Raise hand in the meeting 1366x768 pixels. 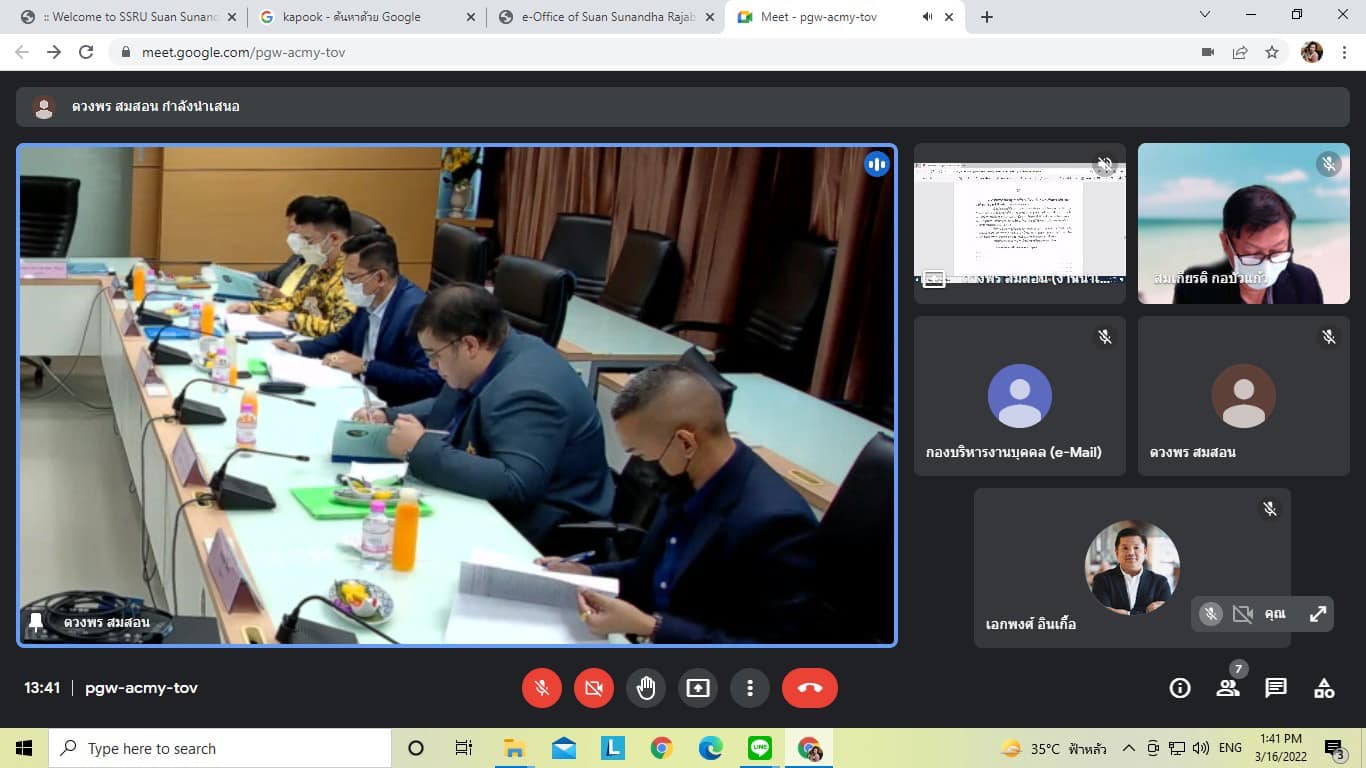[x=646, y=688]
